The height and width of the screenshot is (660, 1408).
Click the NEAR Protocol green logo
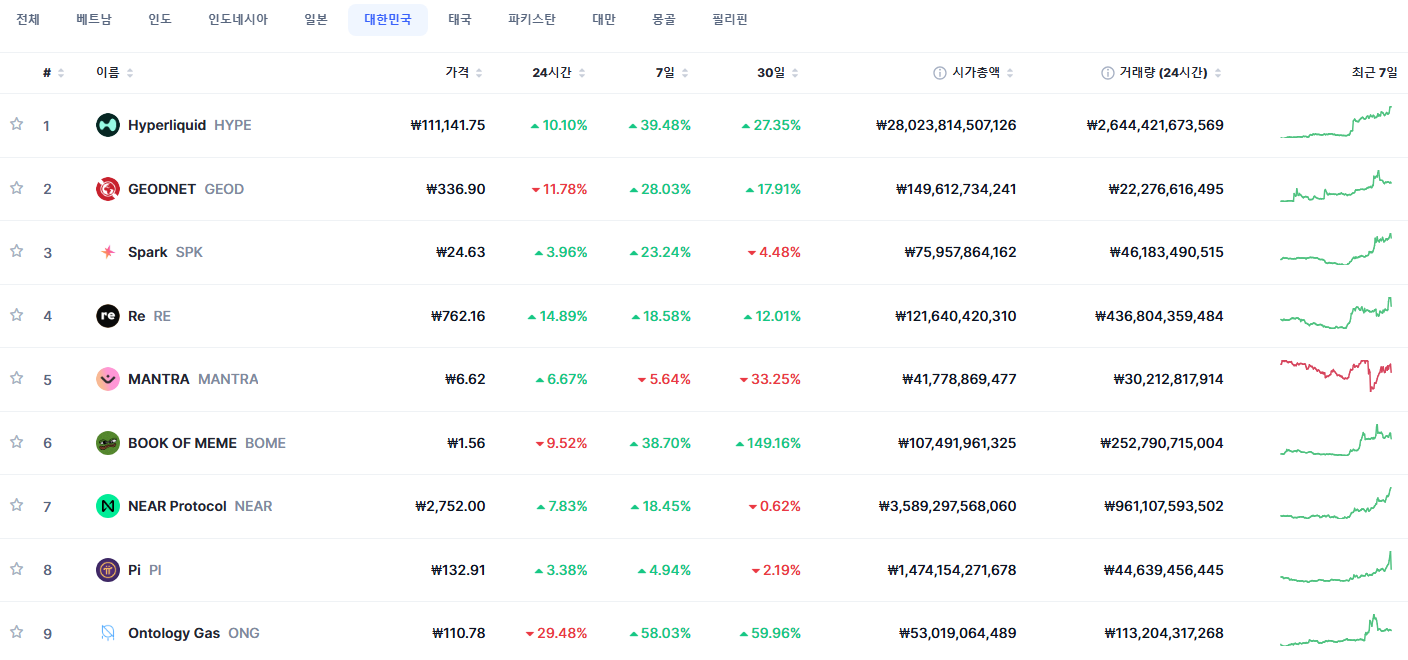click(108, 506)
